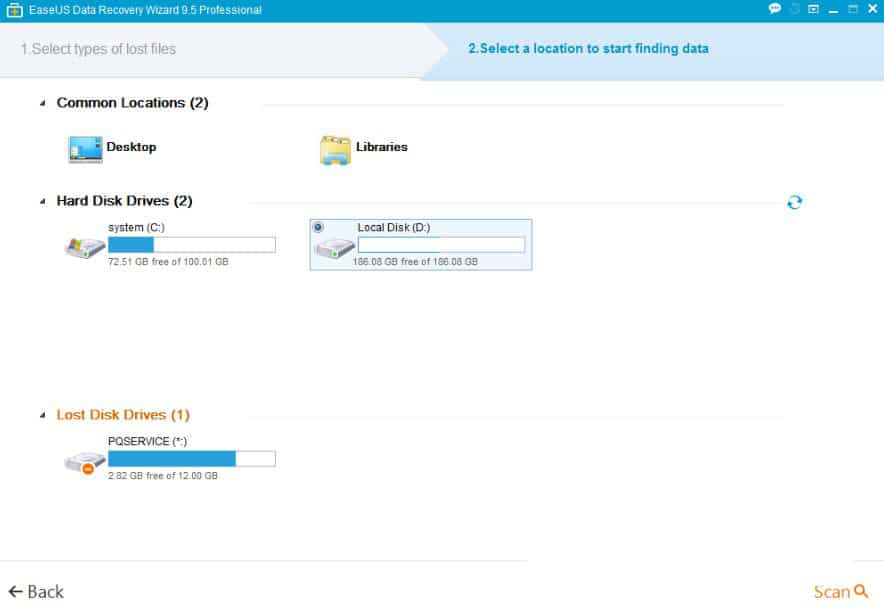Open the title bar dropdown menu icon
This screenshot has width=884, height=613.
[x=813, y=8]
